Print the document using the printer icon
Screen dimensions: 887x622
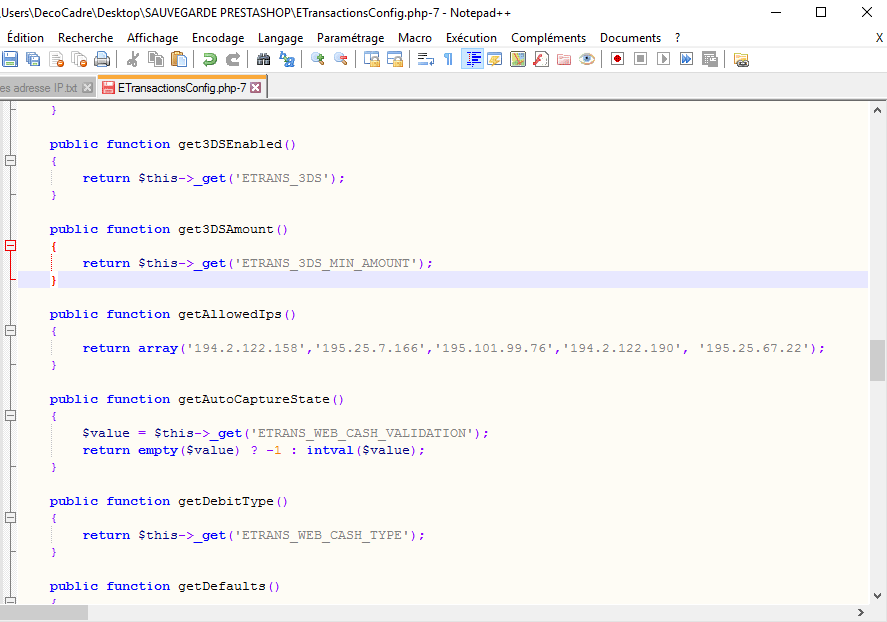tap(102, 59)
